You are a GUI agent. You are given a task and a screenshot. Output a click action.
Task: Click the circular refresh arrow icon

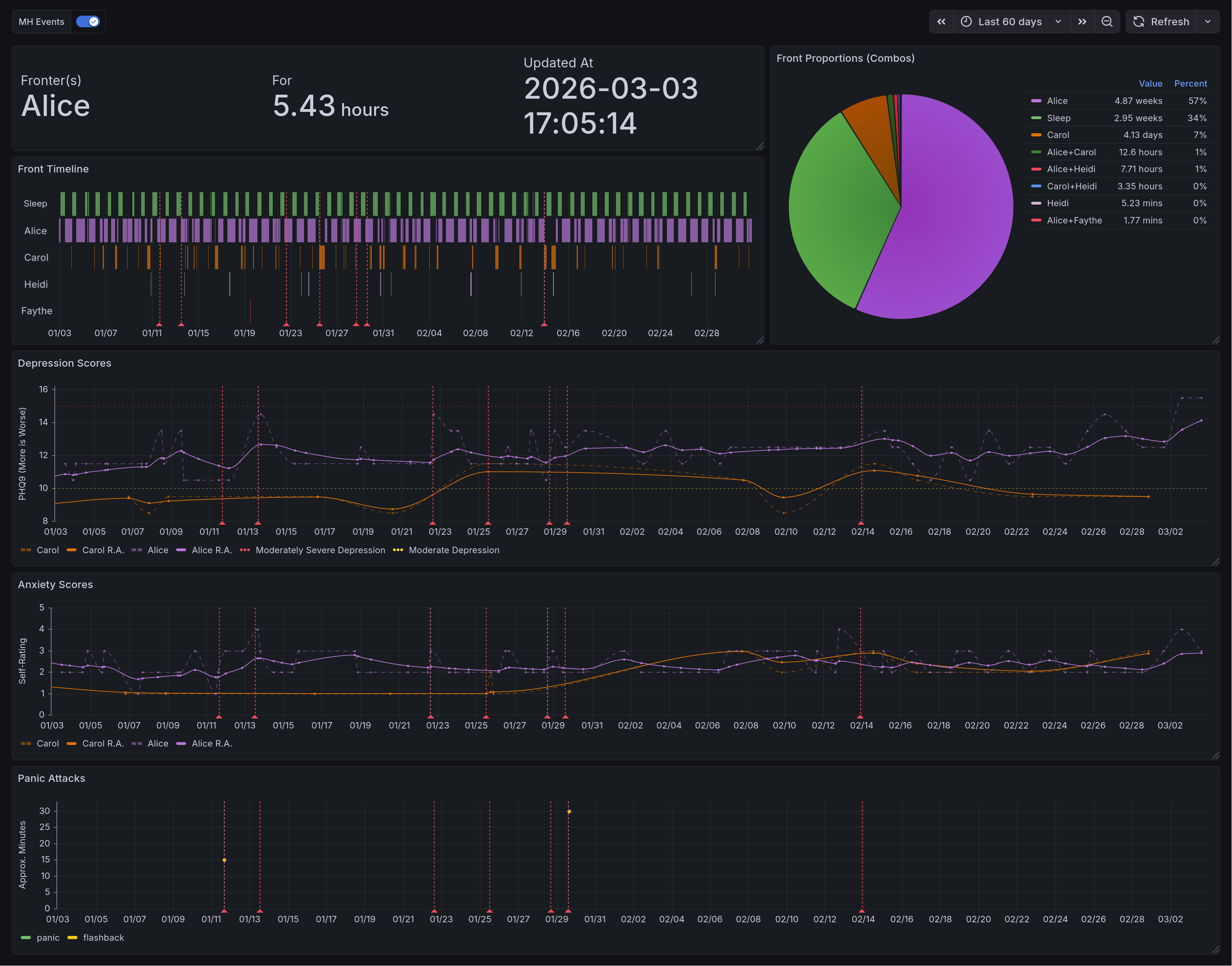click(x=1139, y=22)
